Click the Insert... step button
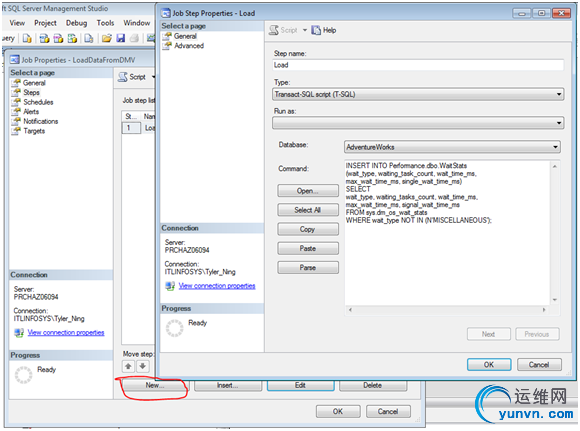 click(x=228, y=385)
